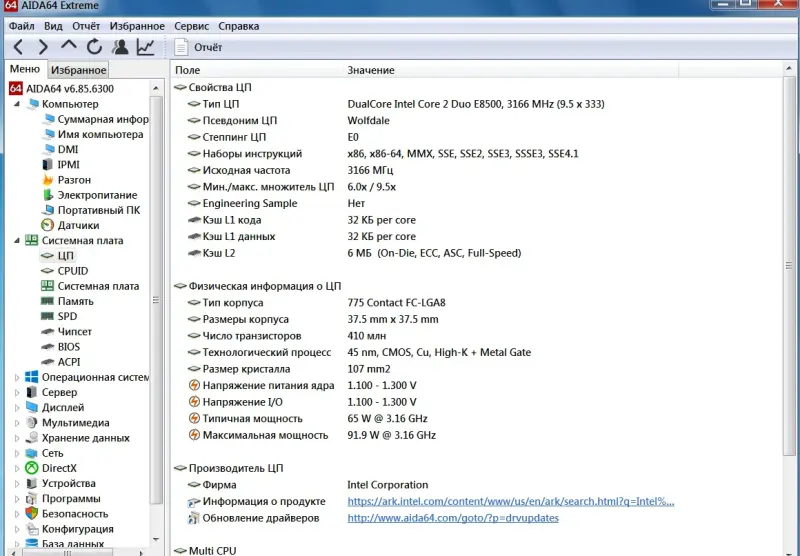The height and width of the screenshot is (556, 800).
Task: Open the Датчики gauge icon item
Action: (x=47, y=225)
